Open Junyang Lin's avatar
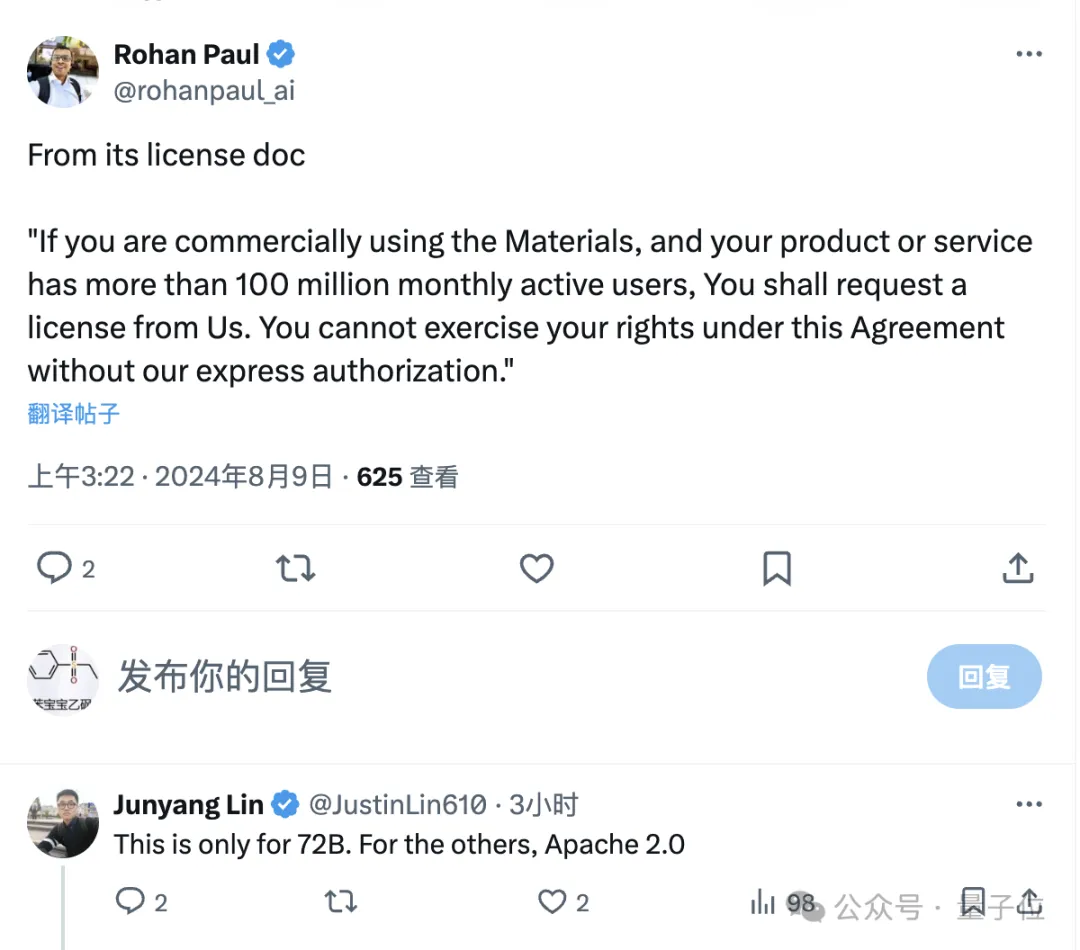This screenshot has height=950, width=1080. [63, 822]
